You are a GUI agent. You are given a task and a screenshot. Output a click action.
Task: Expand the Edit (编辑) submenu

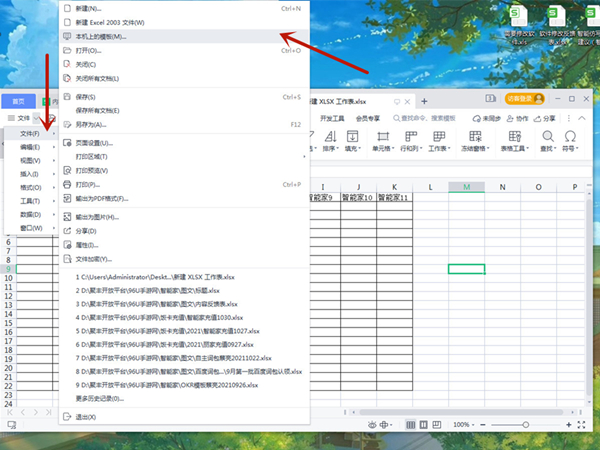(x=30, y=147)
